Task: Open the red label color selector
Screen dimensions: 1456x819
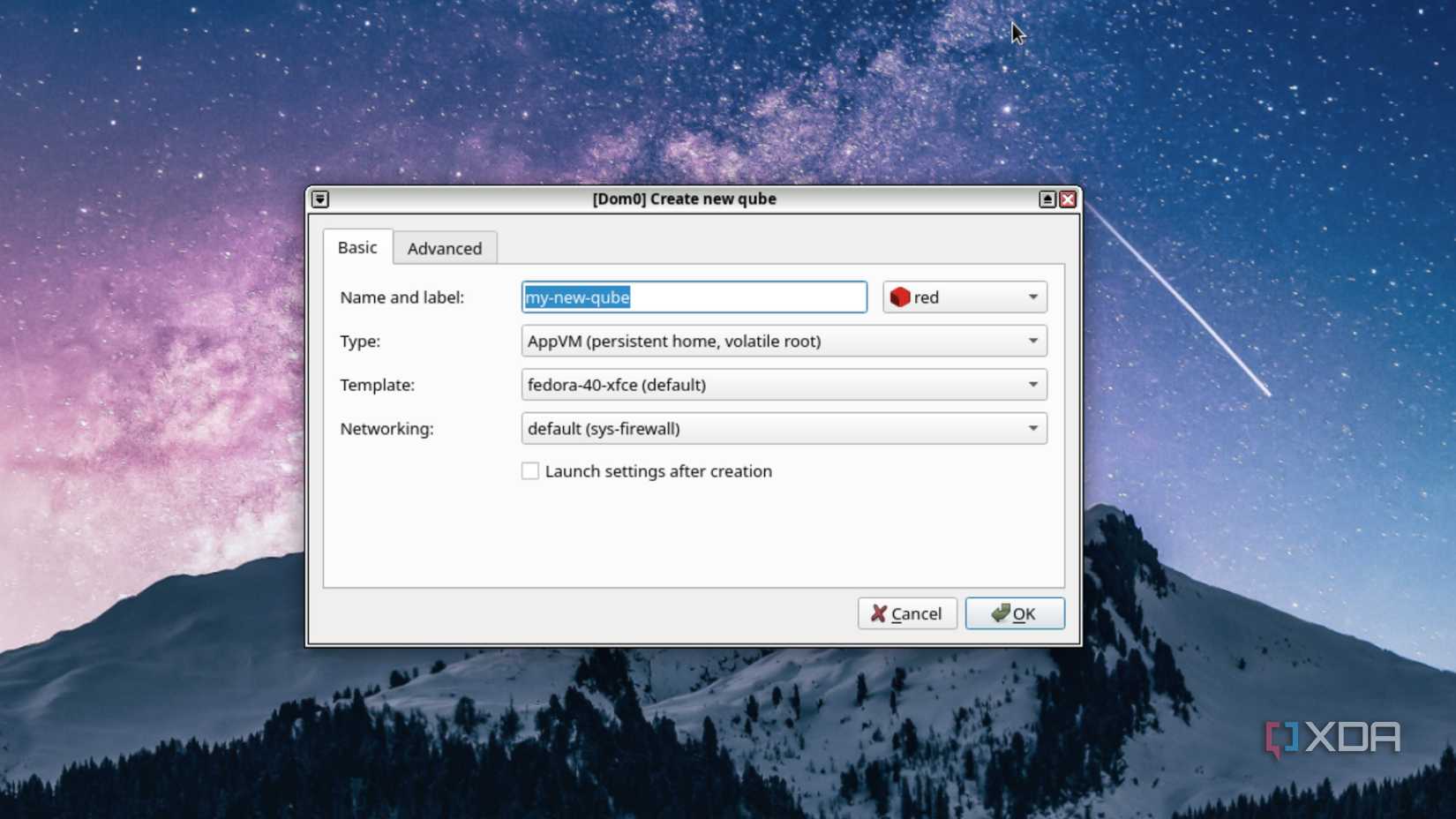Action: pyautogui.click(x=964, y=297)
